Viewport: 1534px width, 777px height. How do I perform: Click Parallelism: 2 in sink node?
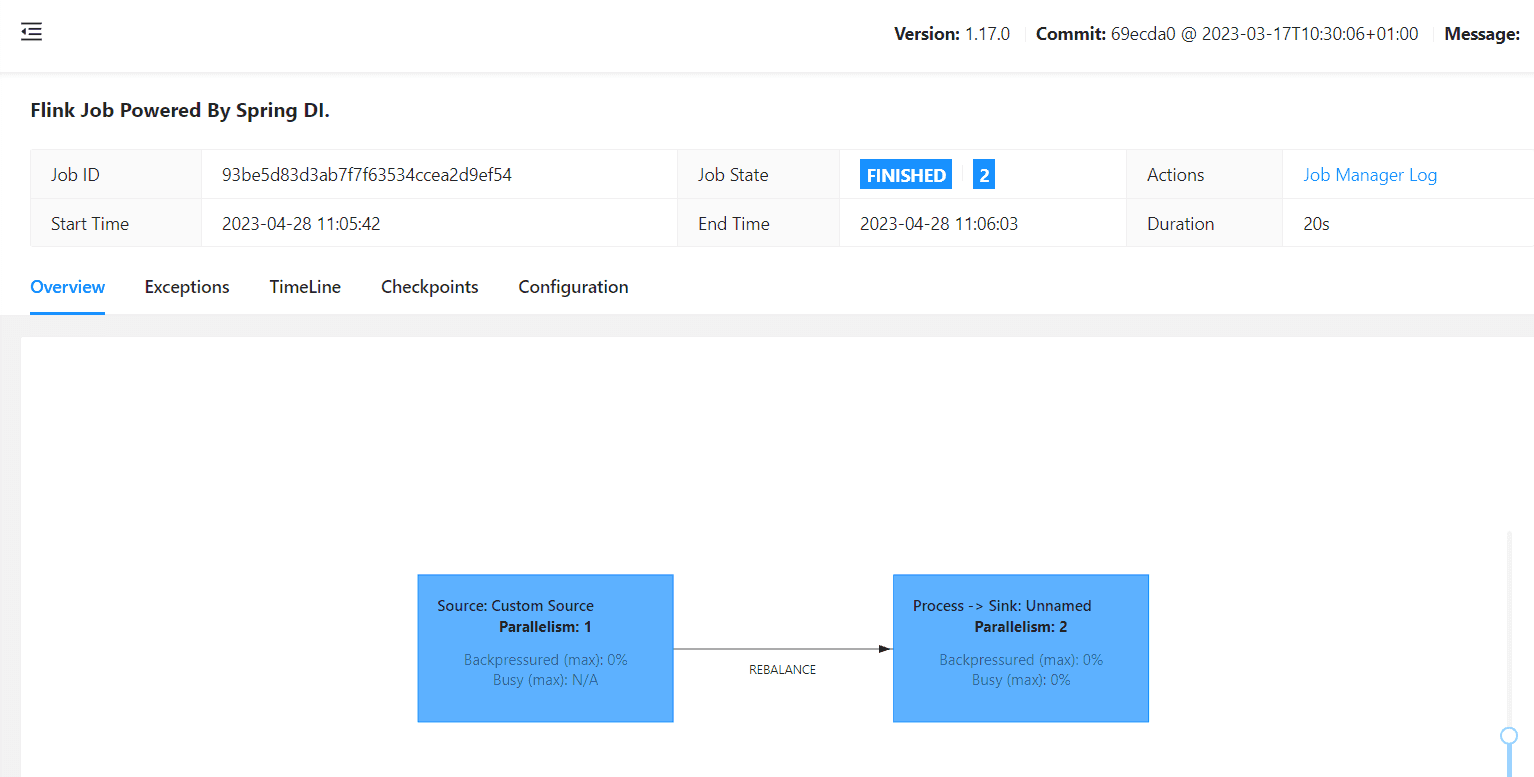tap(1021, 627)
